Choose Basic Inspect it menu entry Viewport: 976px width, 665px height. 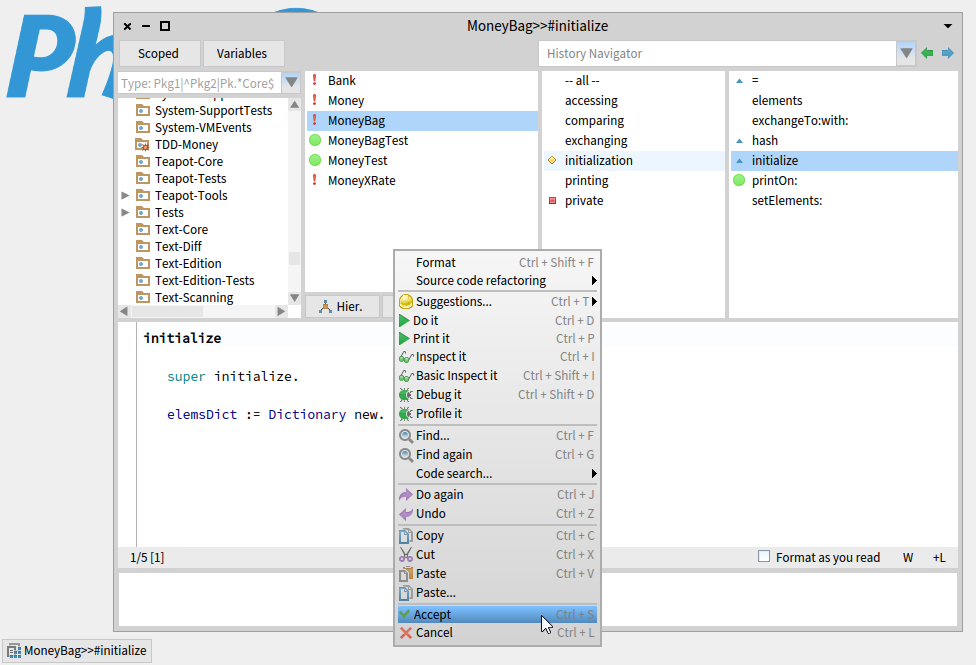pos(497,376)
